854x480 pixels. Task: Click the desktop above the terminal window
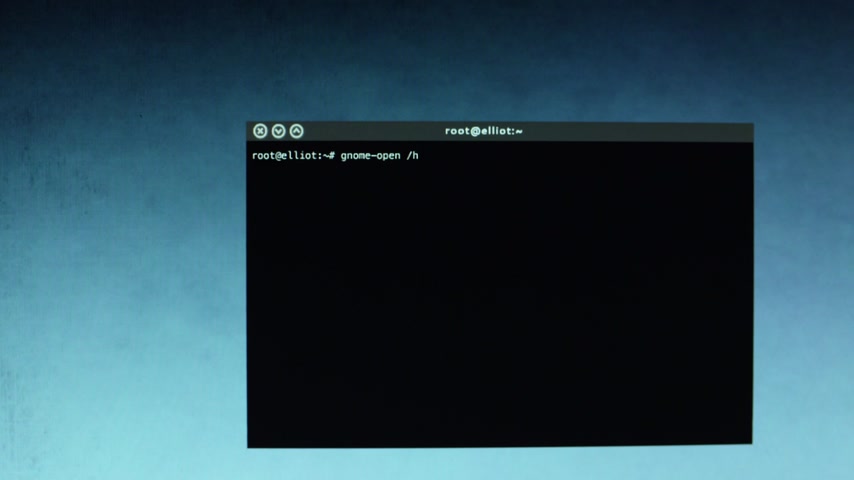(x=500, y=60)
